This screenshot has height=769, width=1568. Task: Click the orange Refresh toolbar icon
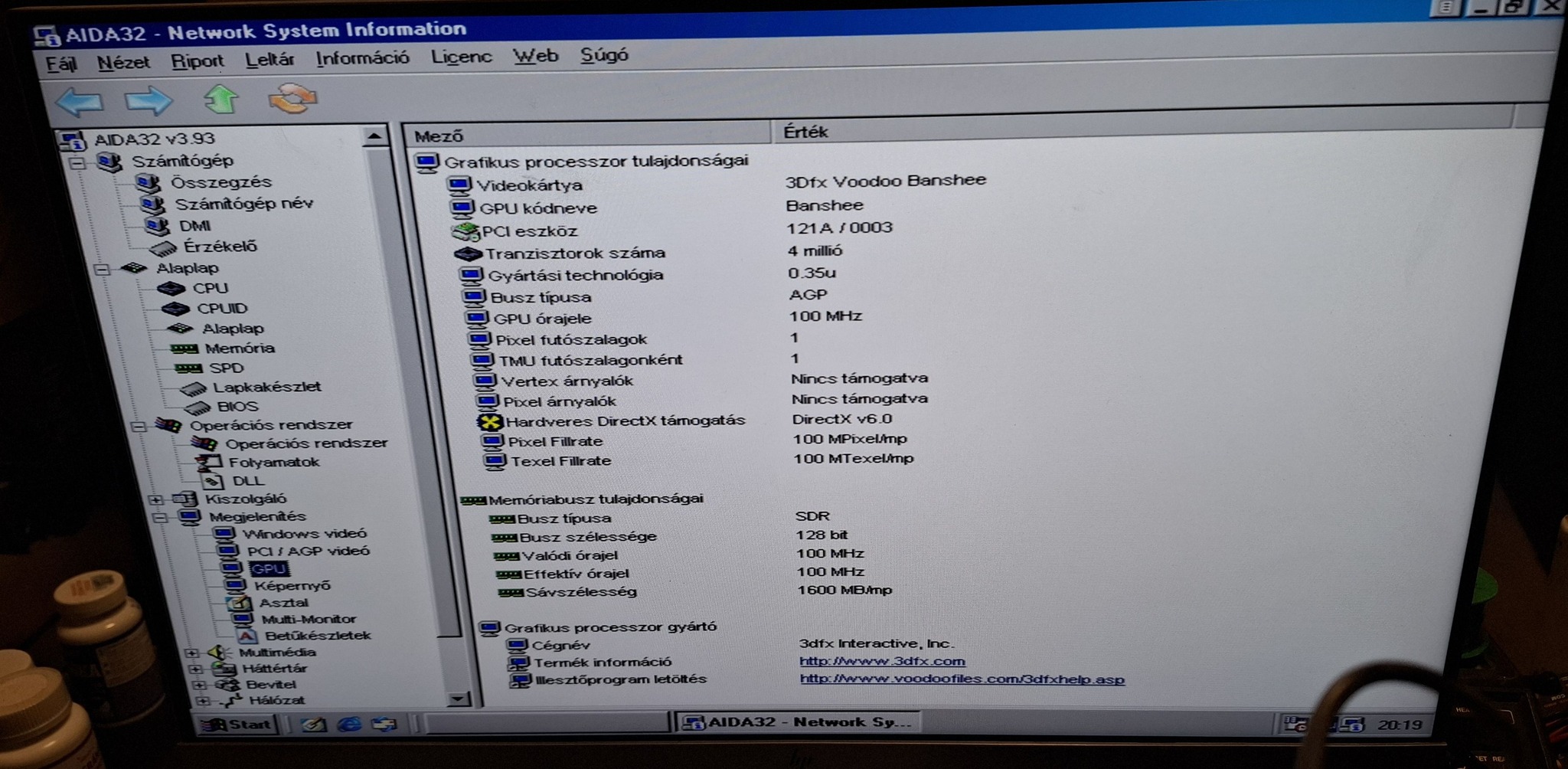(x=292, y=98)
